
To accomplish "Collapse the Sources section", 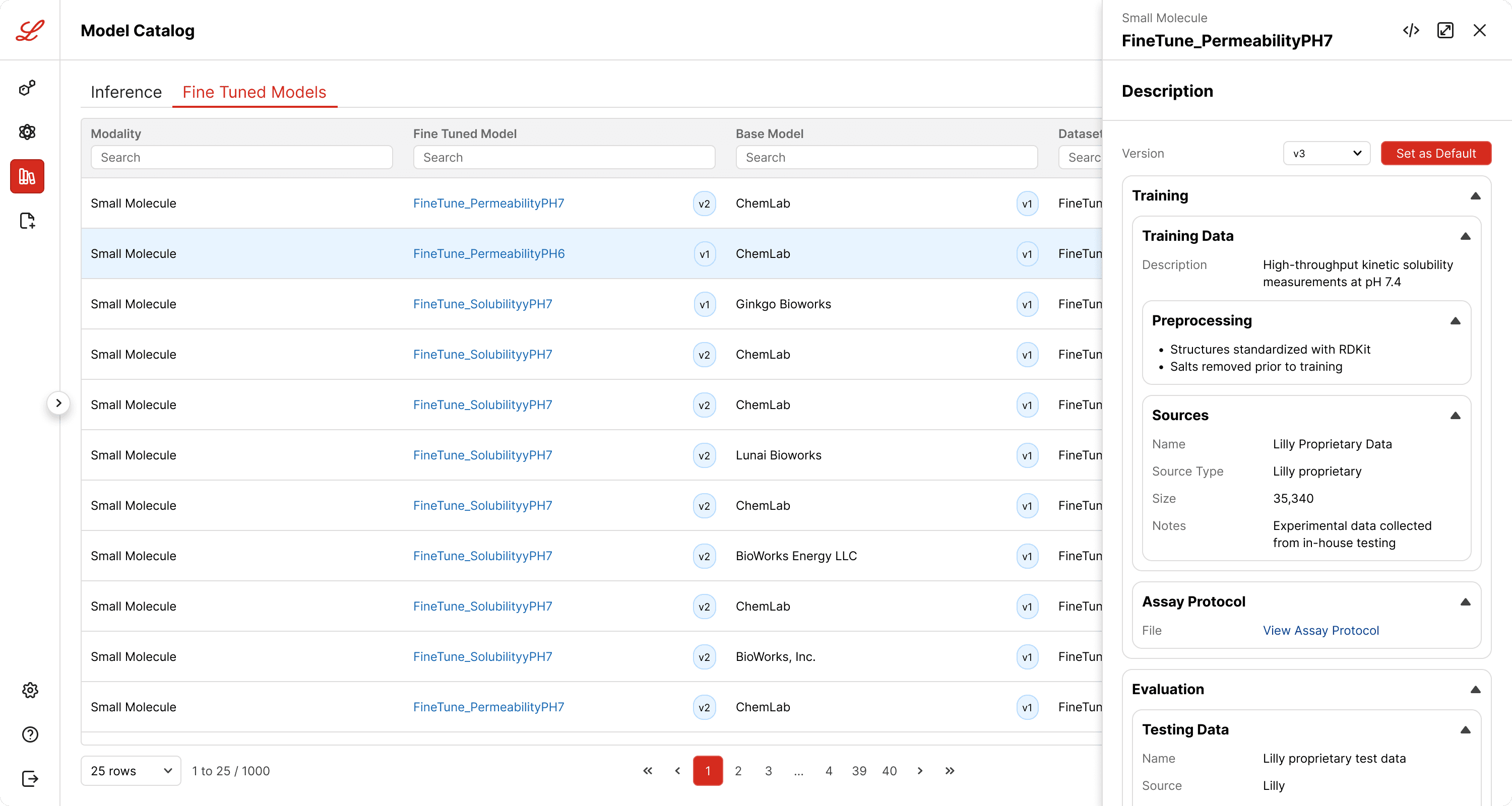I will 1456,415.
